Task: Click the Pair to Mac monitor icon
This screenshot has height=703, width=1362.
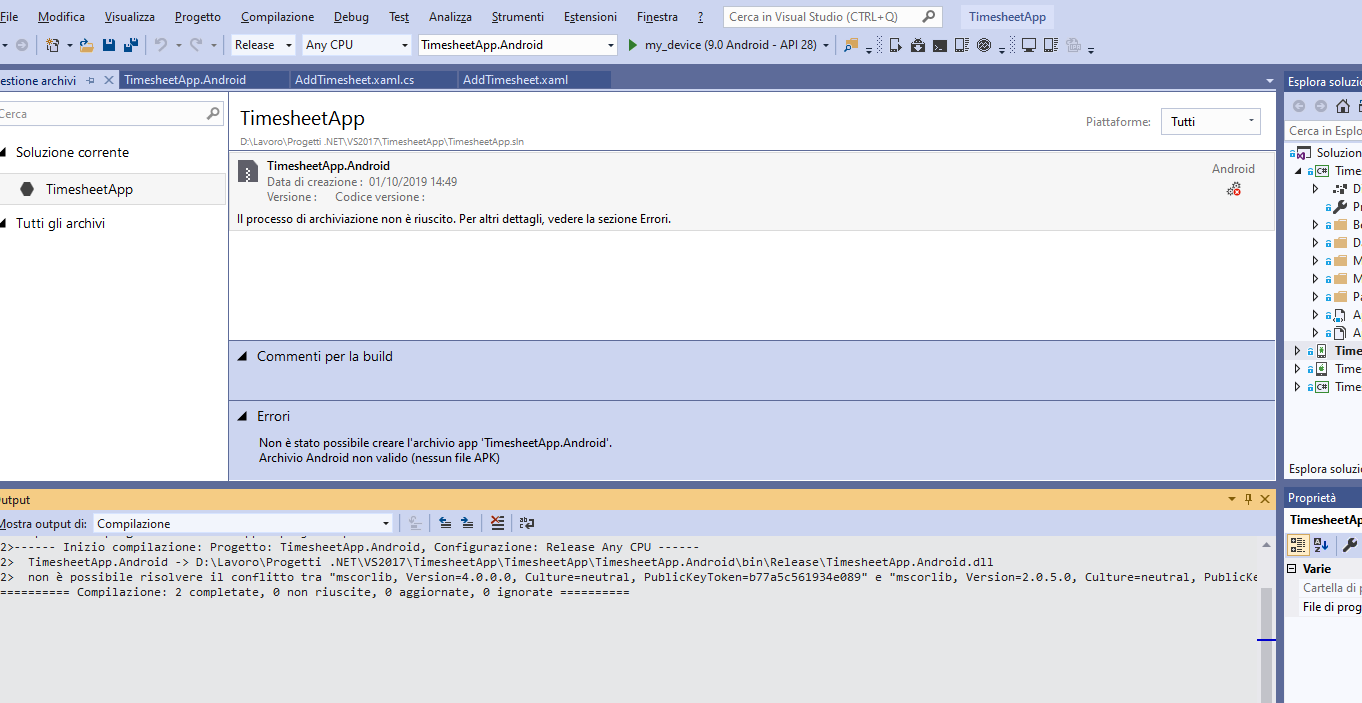Action: coord(1028,45)
